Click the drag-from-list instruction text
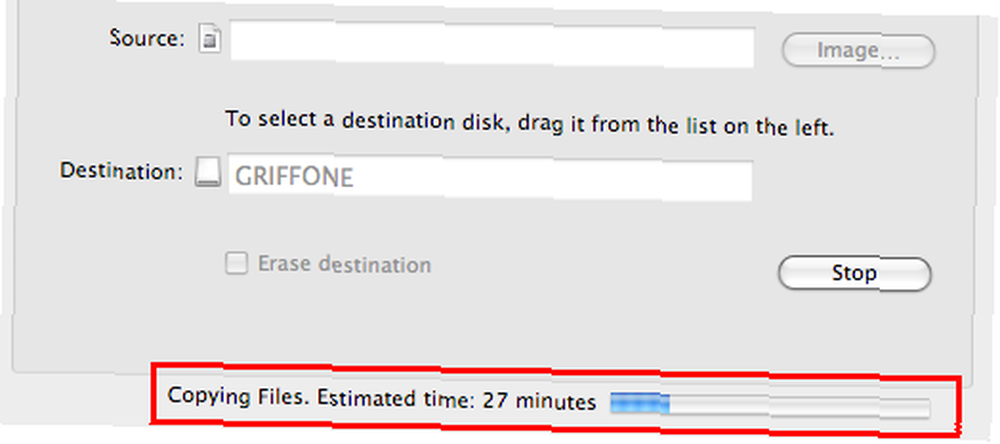1000x444 pixels. tap(530, 123)
